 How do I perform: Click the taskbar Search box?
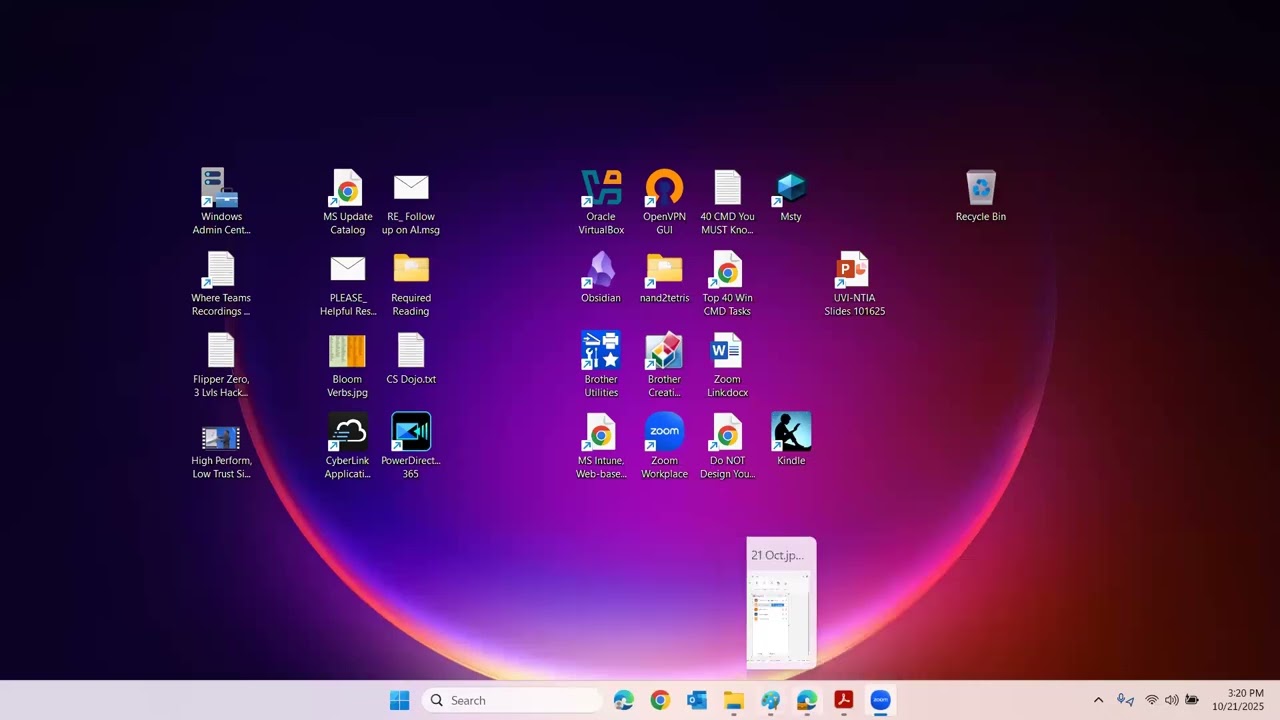tap(512, 700)
